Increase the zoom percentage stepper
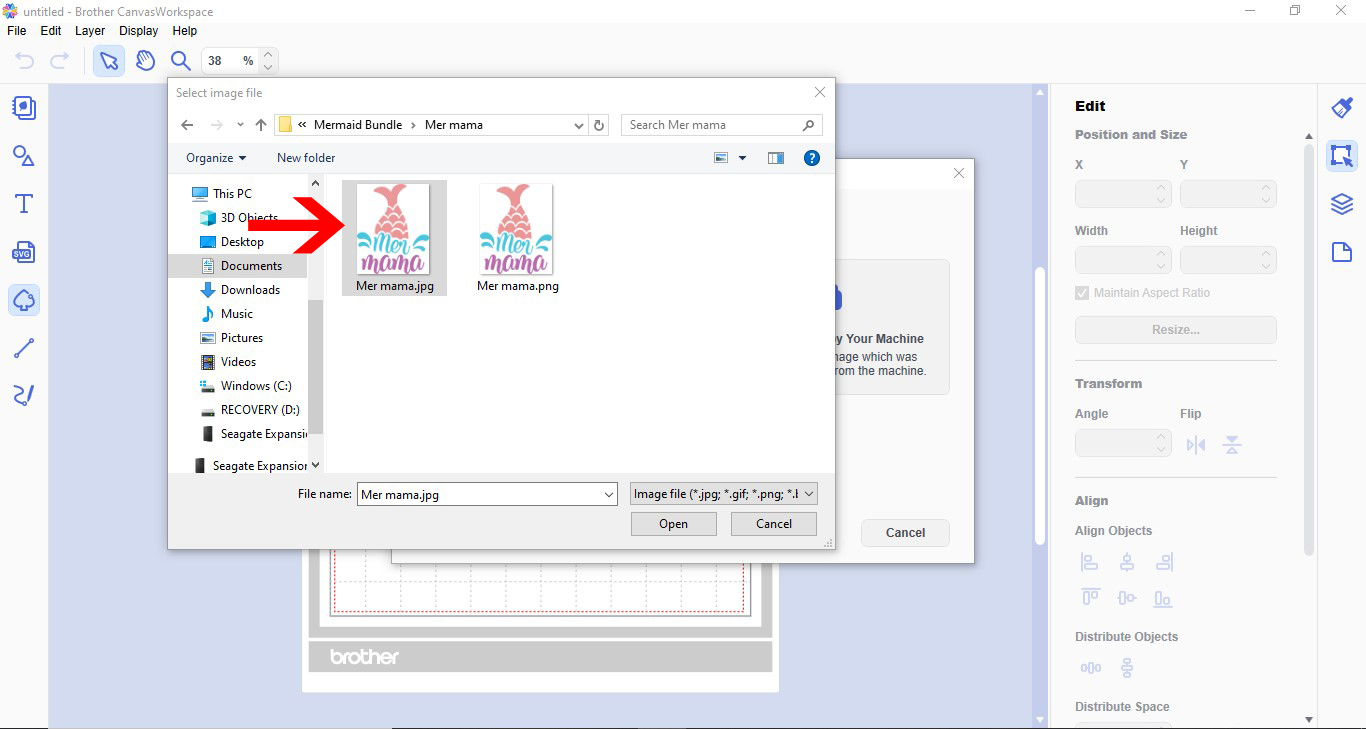 tap(268, 54)
